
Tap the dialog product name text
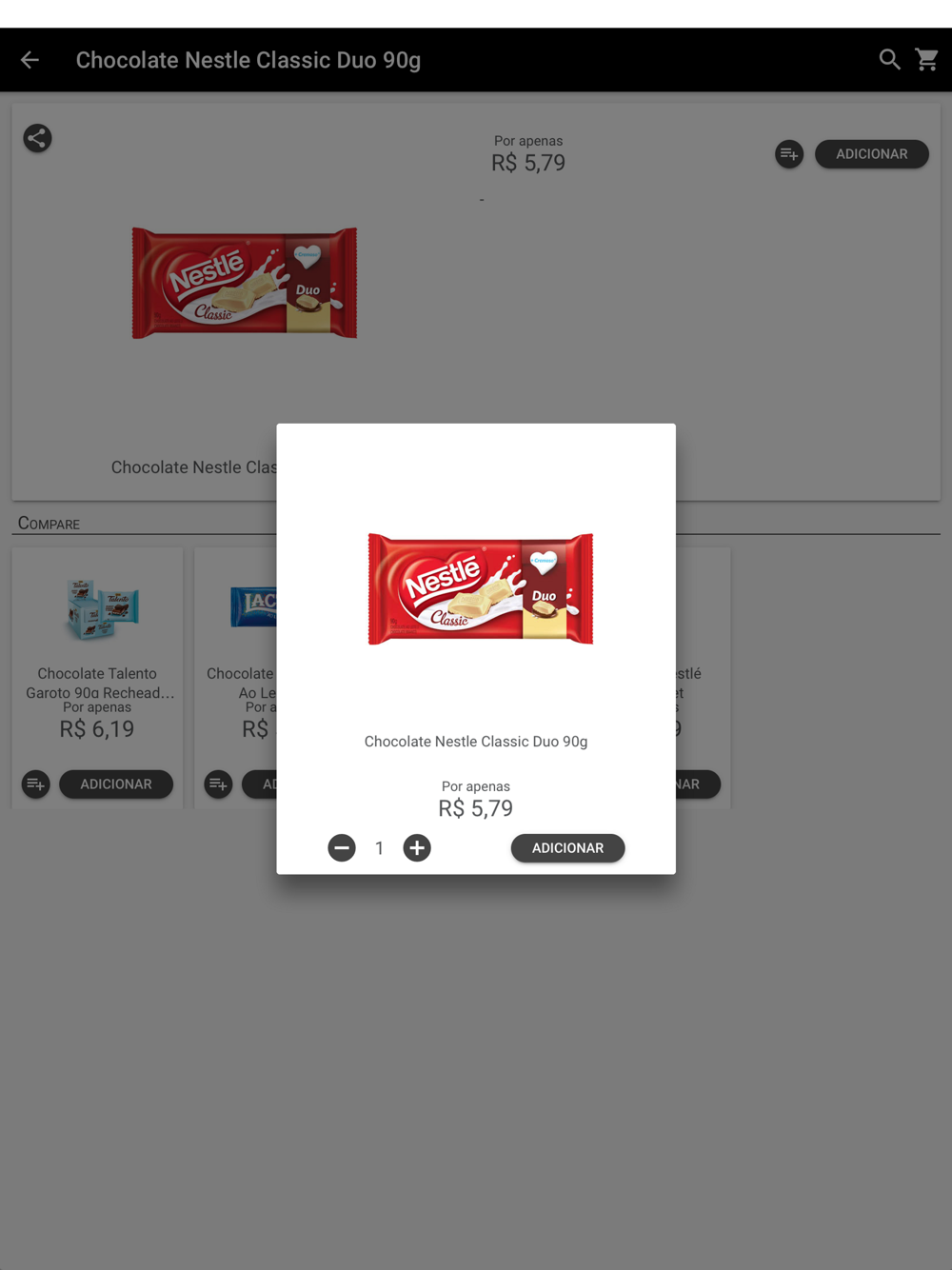[476, 742]
